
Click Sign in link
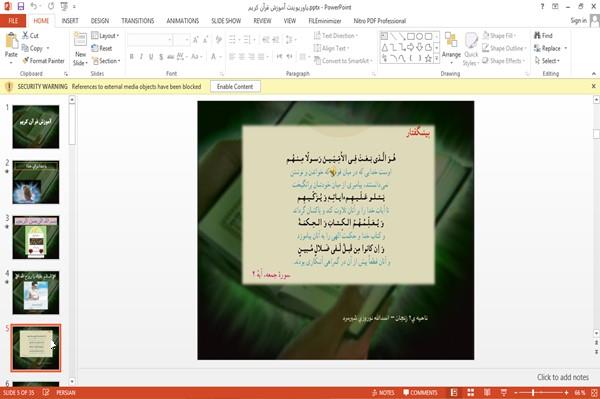click(x=578, y=21)
